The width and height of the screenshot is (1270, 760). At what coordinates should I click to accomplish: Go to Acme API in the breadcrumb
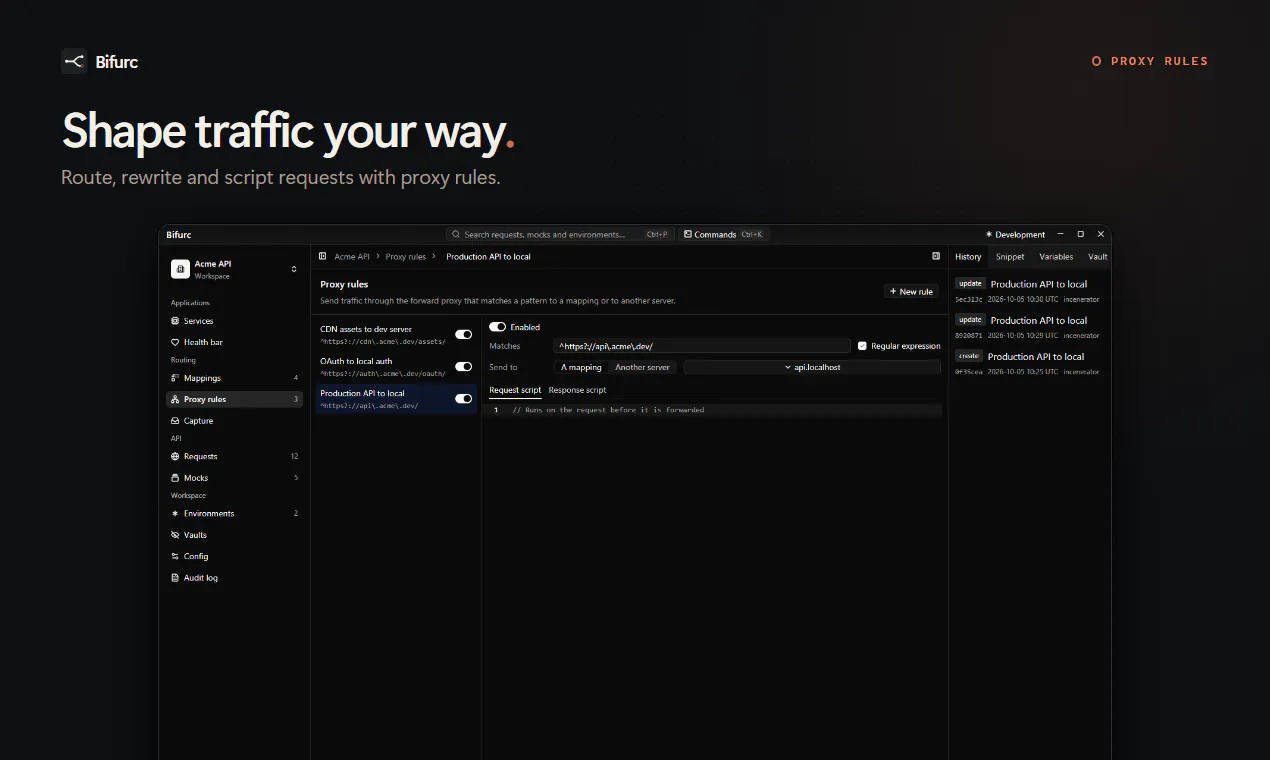pyautogui.click(x=352, y=257)
